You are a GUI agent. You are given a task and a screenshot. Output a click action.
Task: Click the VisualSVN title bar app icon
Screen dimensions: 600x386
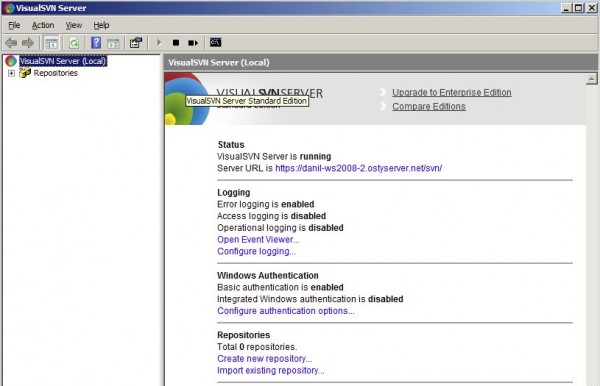tap(8, 8)
